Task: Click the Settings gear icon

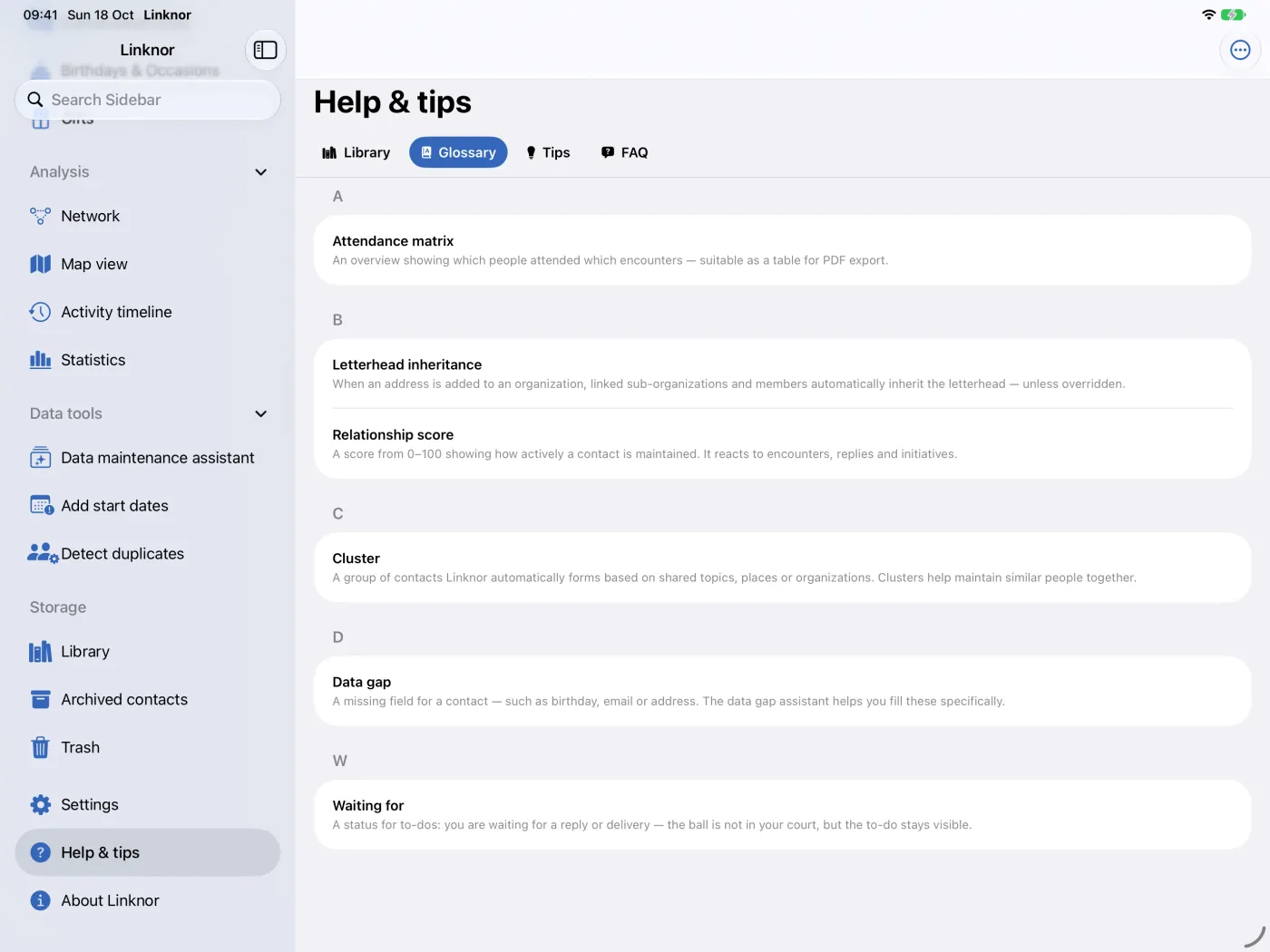Action: pyautogui.click(x=40, y=804)
